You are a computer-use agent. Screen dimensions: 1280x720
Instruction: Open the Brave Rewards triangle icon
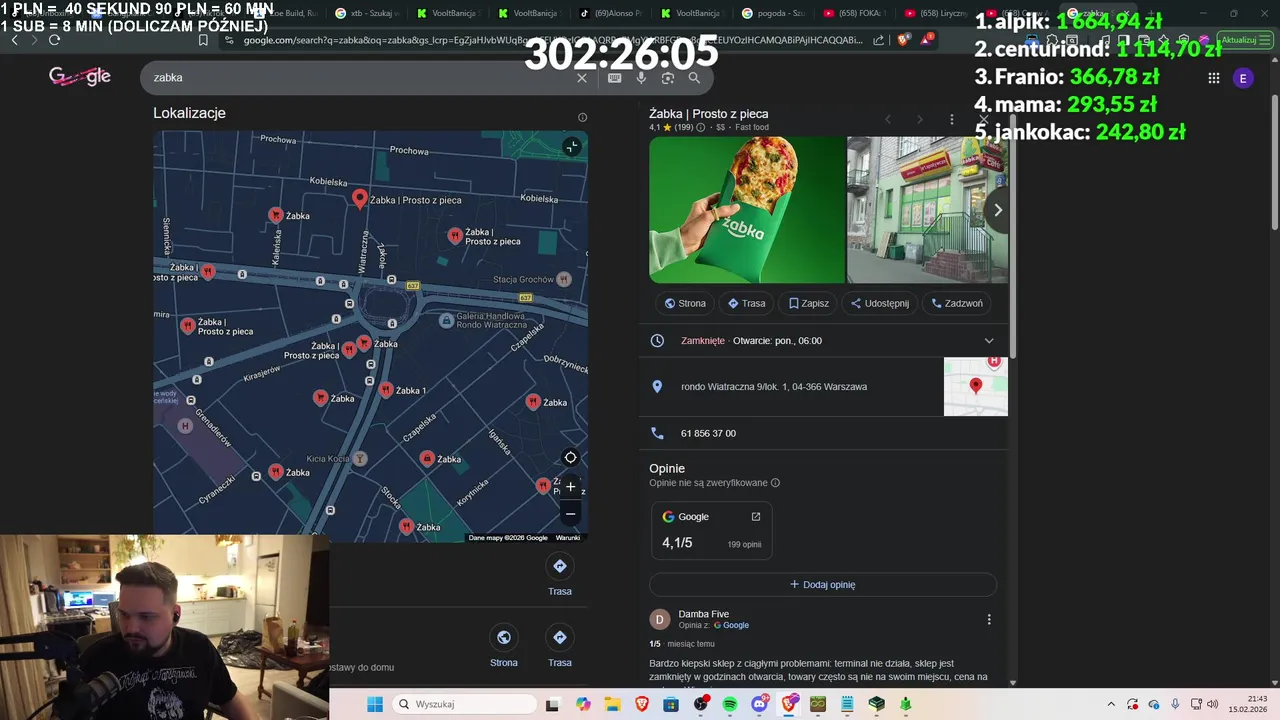click(927, 40)
